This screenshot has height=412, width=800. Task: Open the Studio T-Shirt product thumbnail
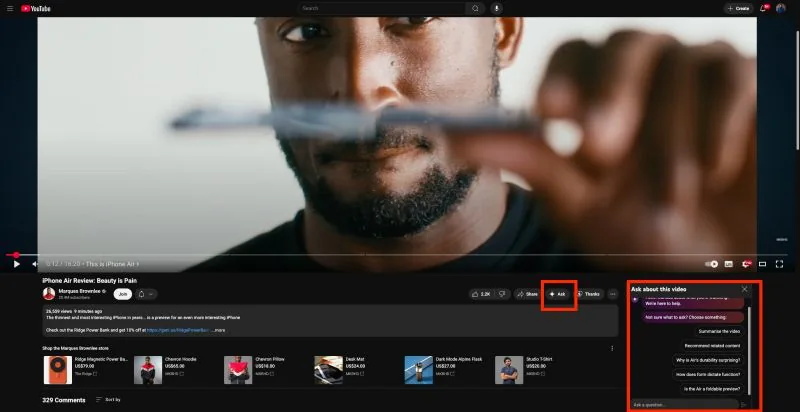(509, 370)
